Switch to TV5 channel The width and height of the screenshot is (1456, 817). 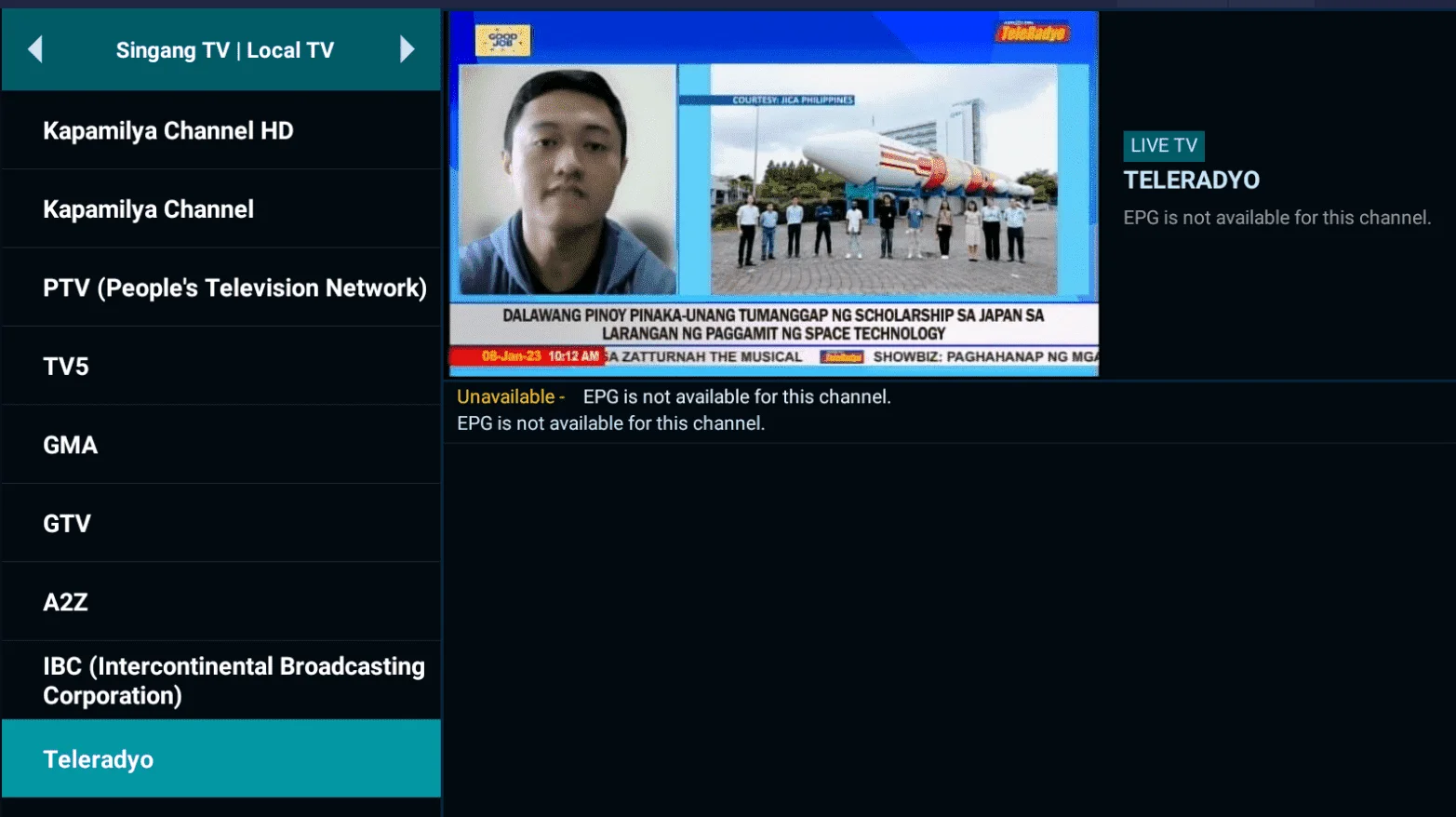point(221,366)
